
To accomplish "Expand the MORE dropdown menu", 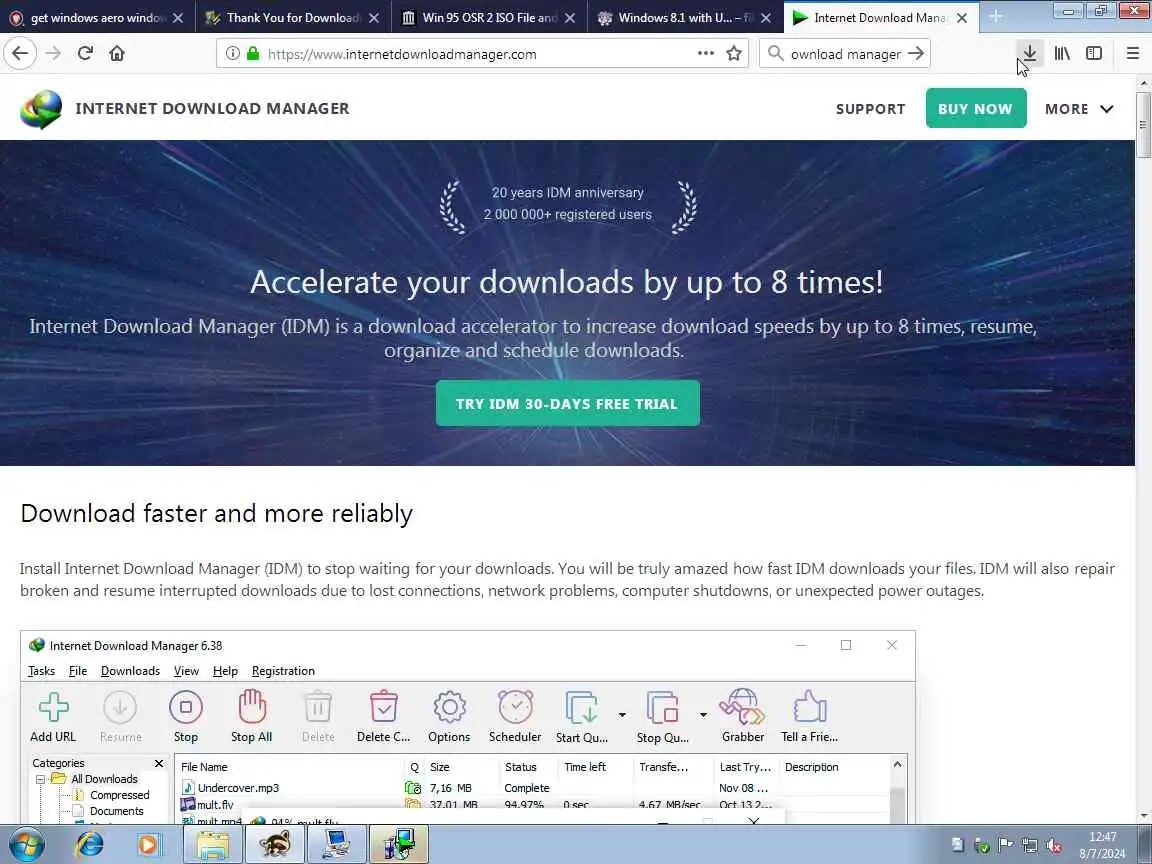I will tap(1079, 109).
